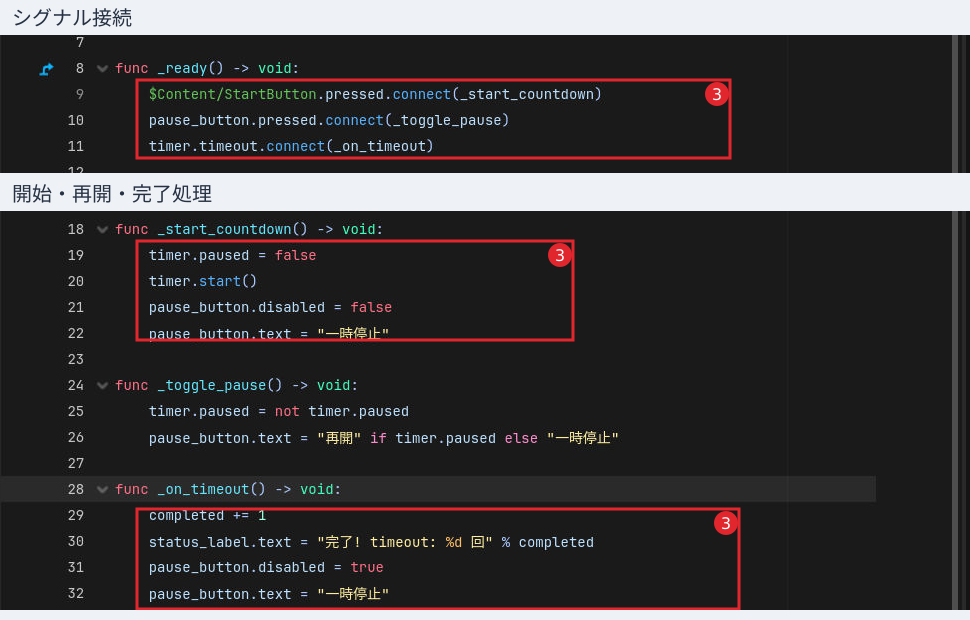Click line number 30 in the gutter
Screen dimensions: 970x620
tap(75, 541)
